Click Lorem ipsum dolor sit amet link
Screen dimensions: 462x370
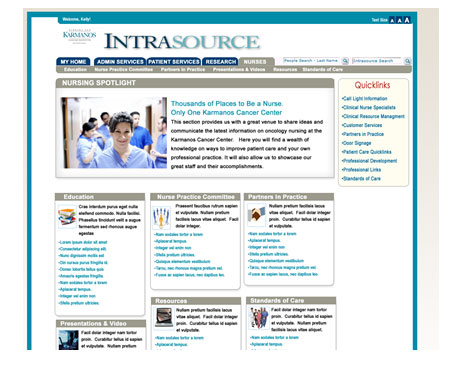[83, 242]
